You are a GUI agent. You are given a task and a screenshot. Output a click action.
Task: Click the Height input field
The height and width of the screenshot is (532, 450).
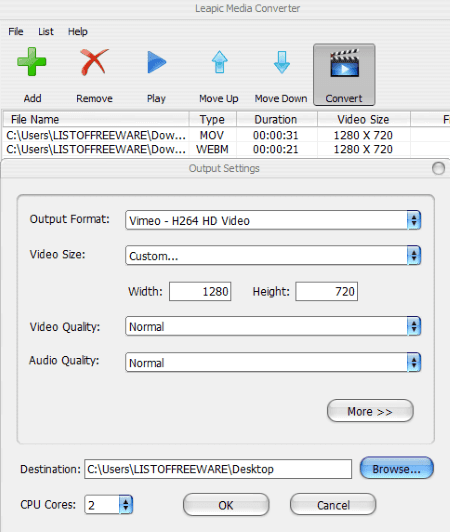coord(326,291)
